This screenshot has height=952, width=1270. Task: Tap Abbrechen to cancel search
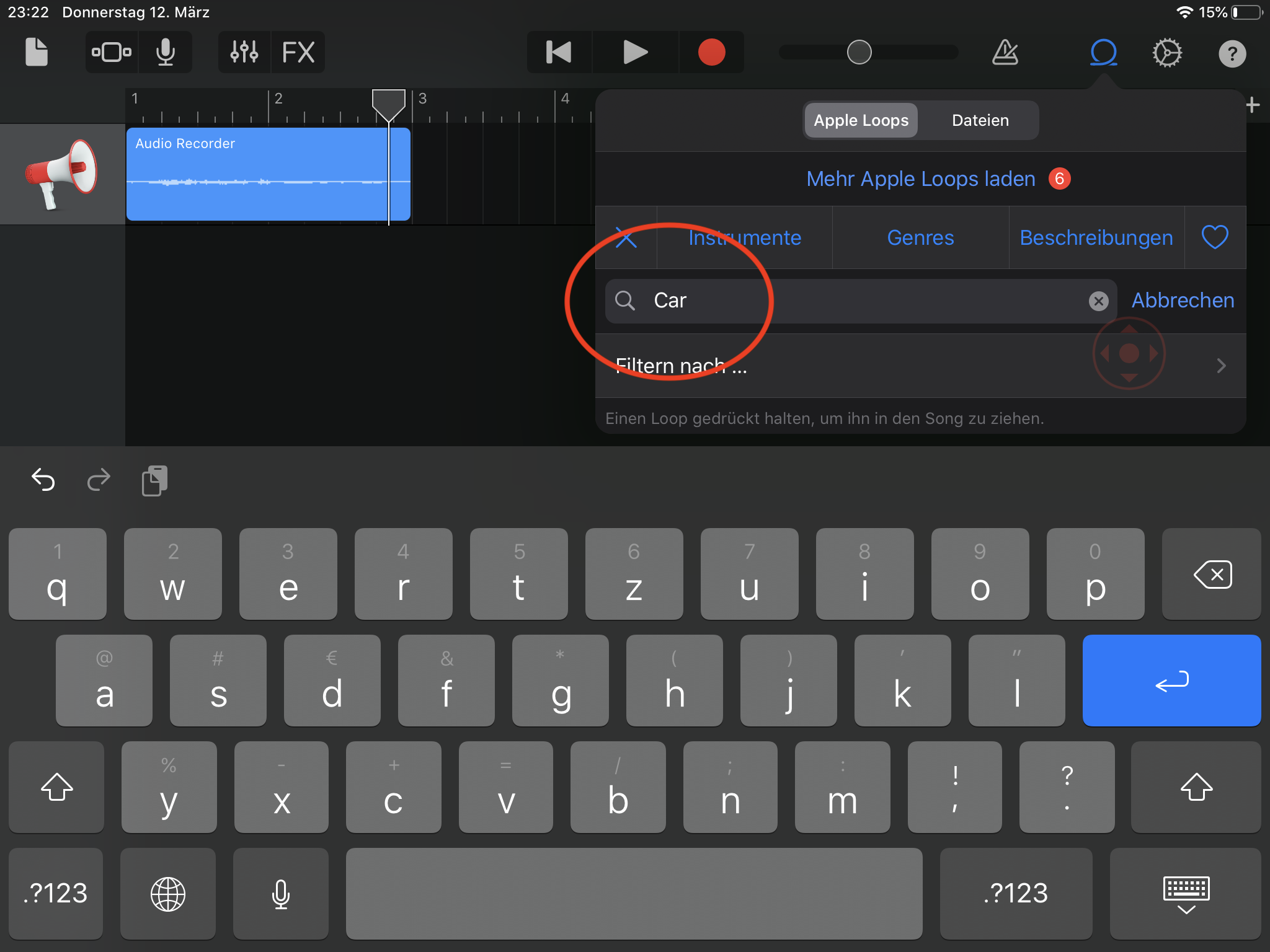[1183, 301]
